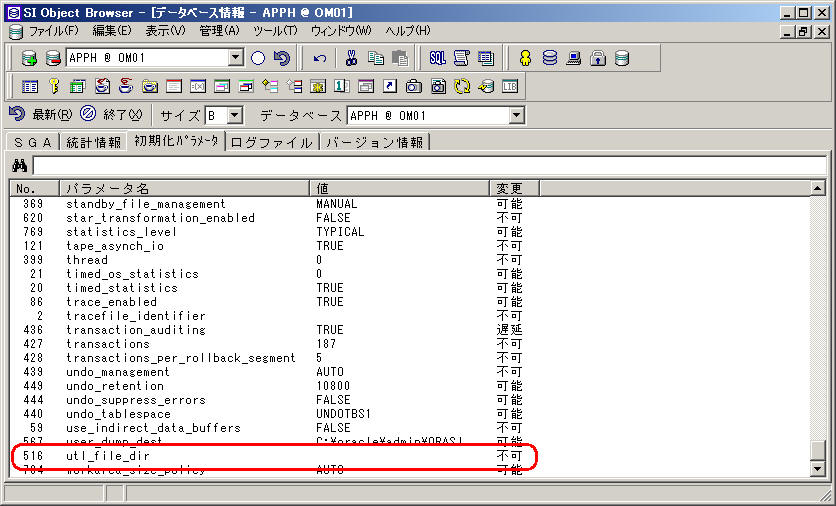Click the parameter search input field
Viewport: 836px width, 506px height.
(430, 165)
